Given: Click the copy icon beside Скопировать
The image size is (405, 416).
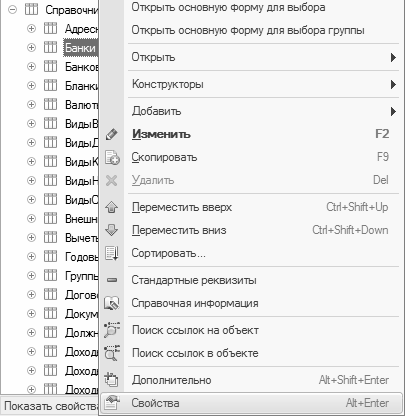Looking at the screenshot, I should point(112,157).
